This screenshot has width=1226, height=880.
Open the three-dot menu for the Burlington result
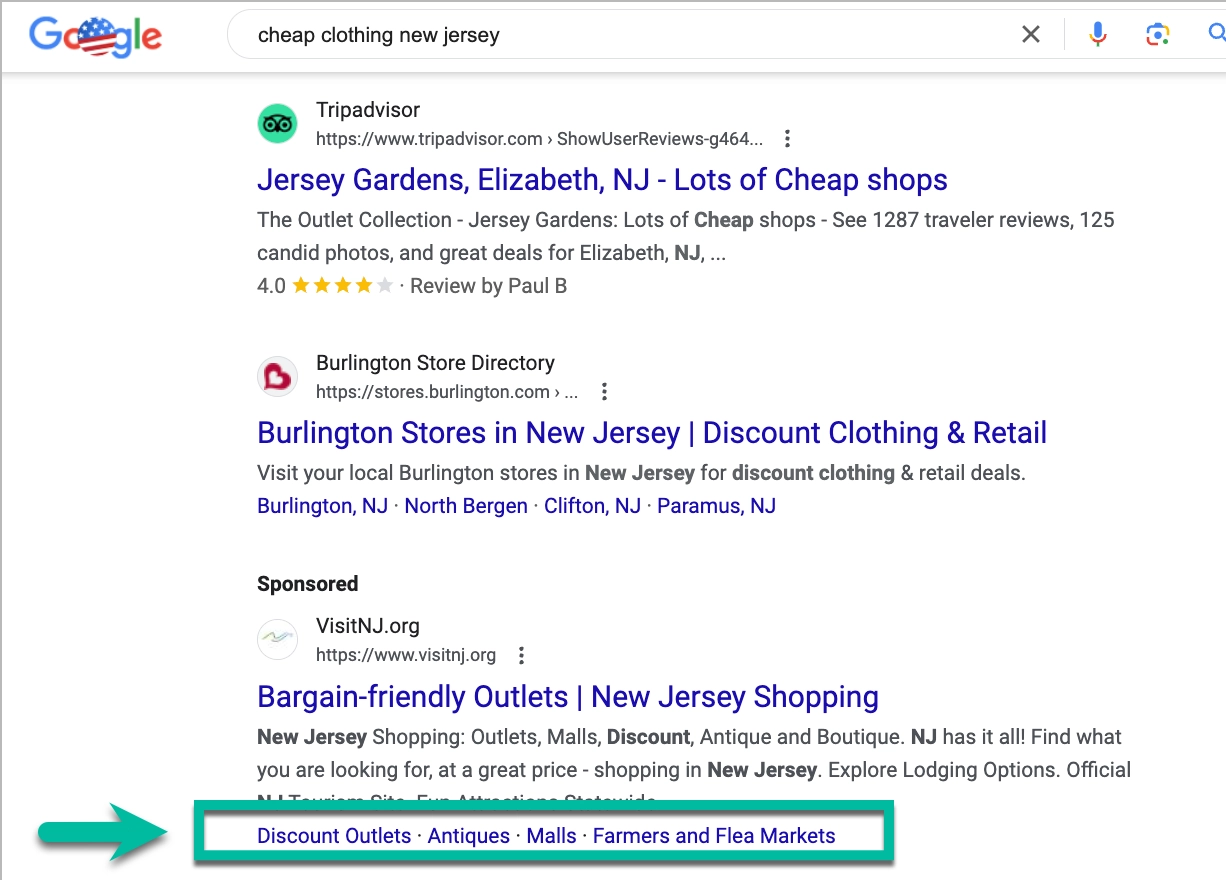604,392
